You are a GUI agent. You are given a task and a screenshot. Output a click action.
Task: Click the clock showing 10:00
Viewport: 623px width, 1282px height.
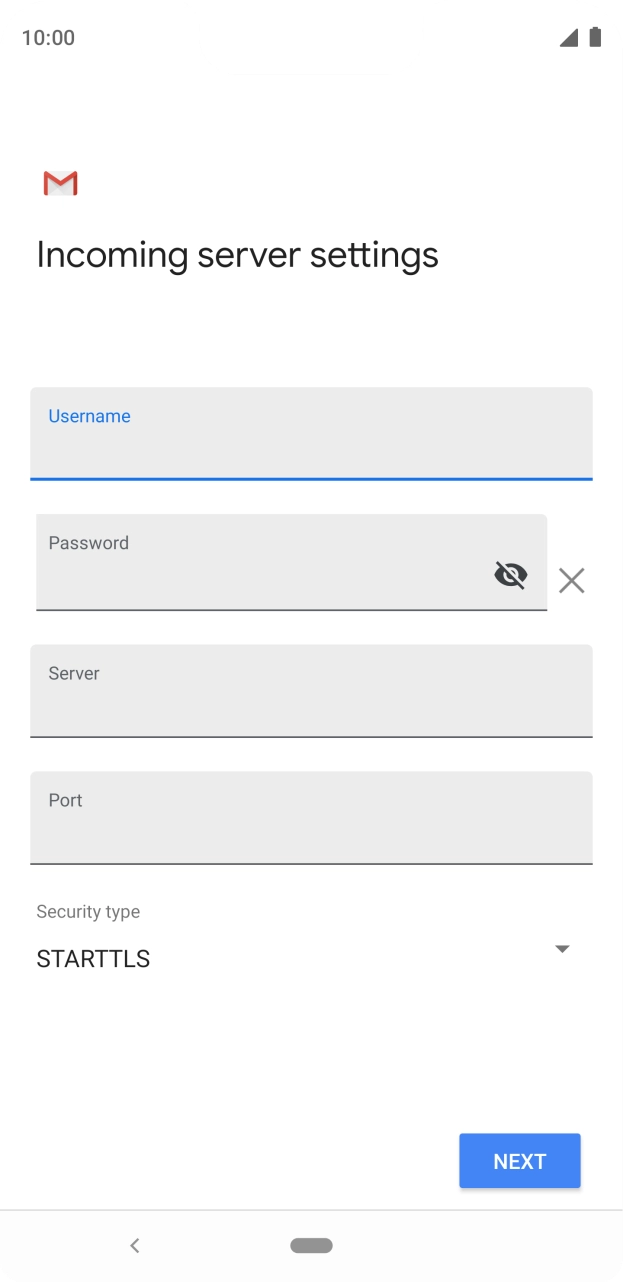pyautogui.click(x=48, y=37)
